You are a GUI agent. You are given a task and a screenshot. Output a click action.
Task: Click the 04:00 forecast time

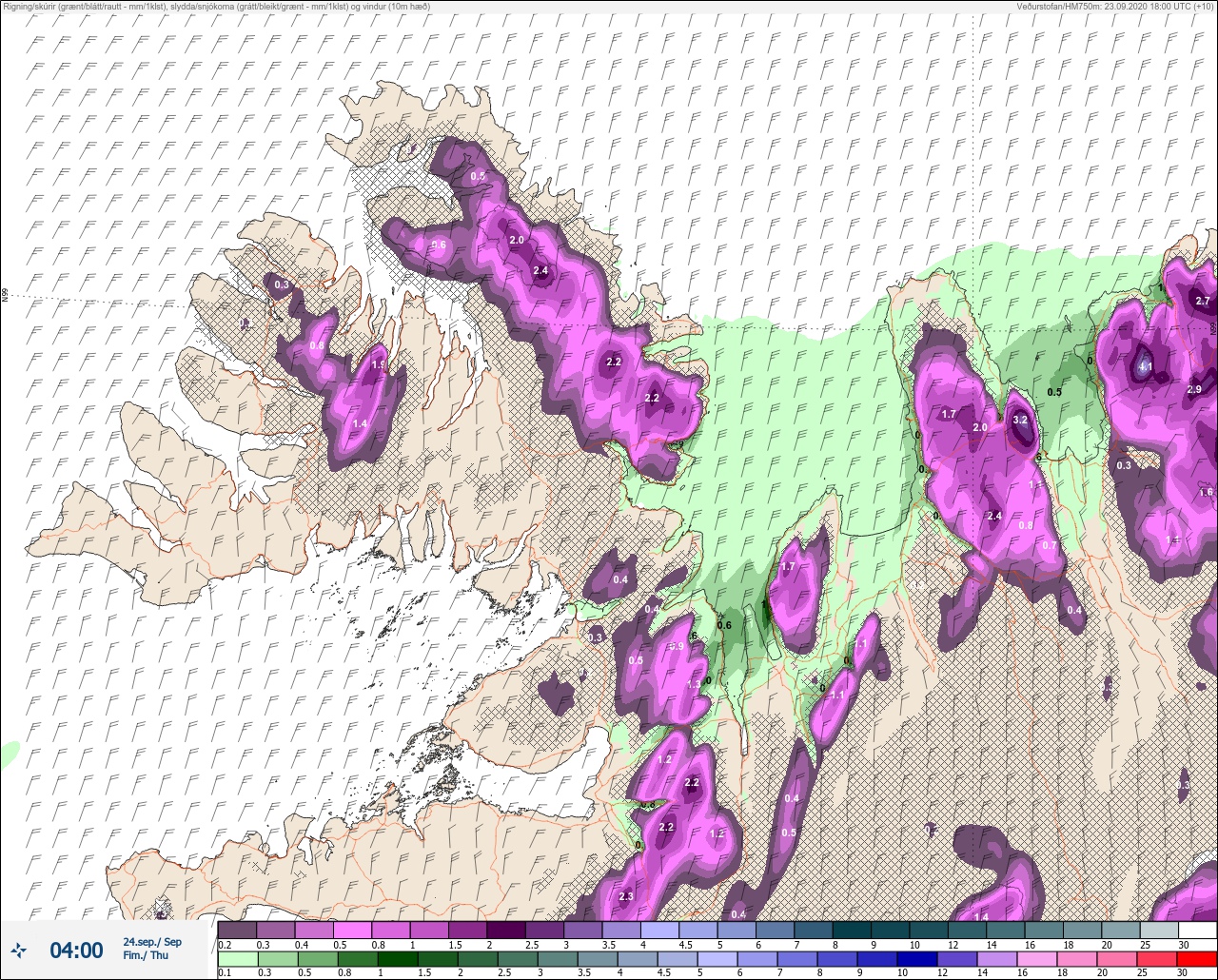point(76,950)
